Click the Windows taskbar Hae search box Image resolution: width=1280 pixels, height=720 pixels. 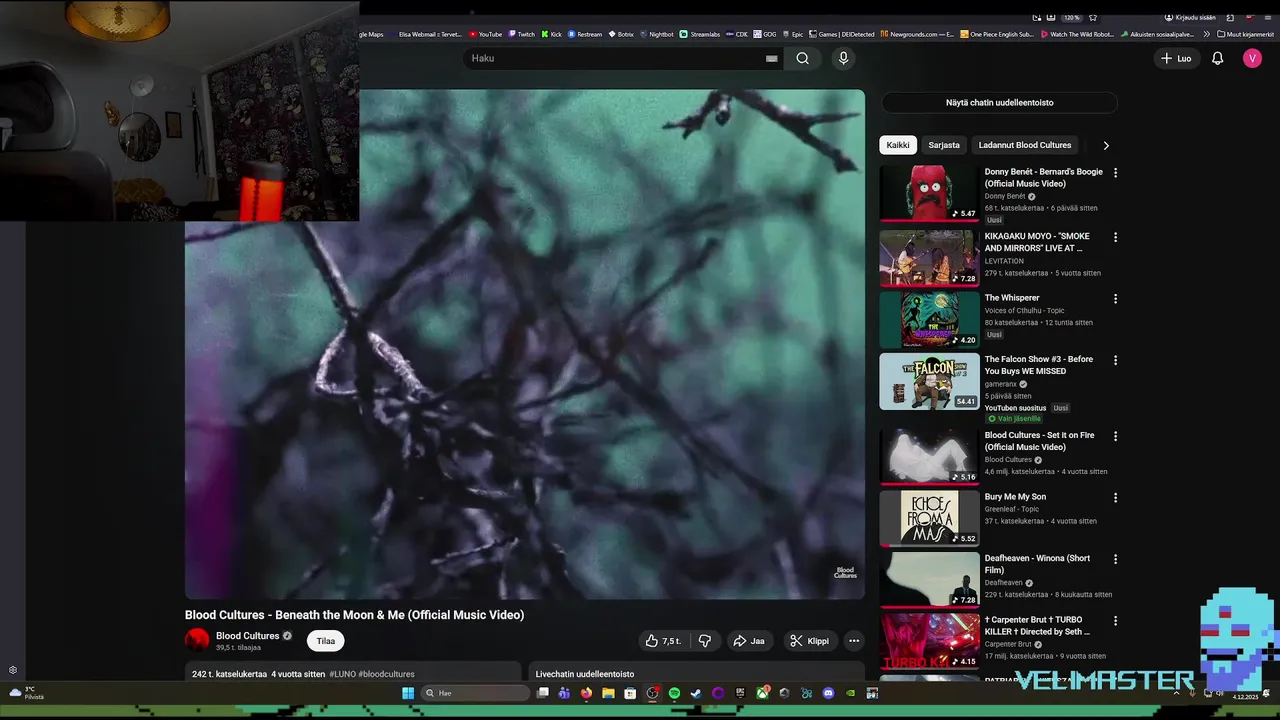pyautogui.click(x=476, y=693)
